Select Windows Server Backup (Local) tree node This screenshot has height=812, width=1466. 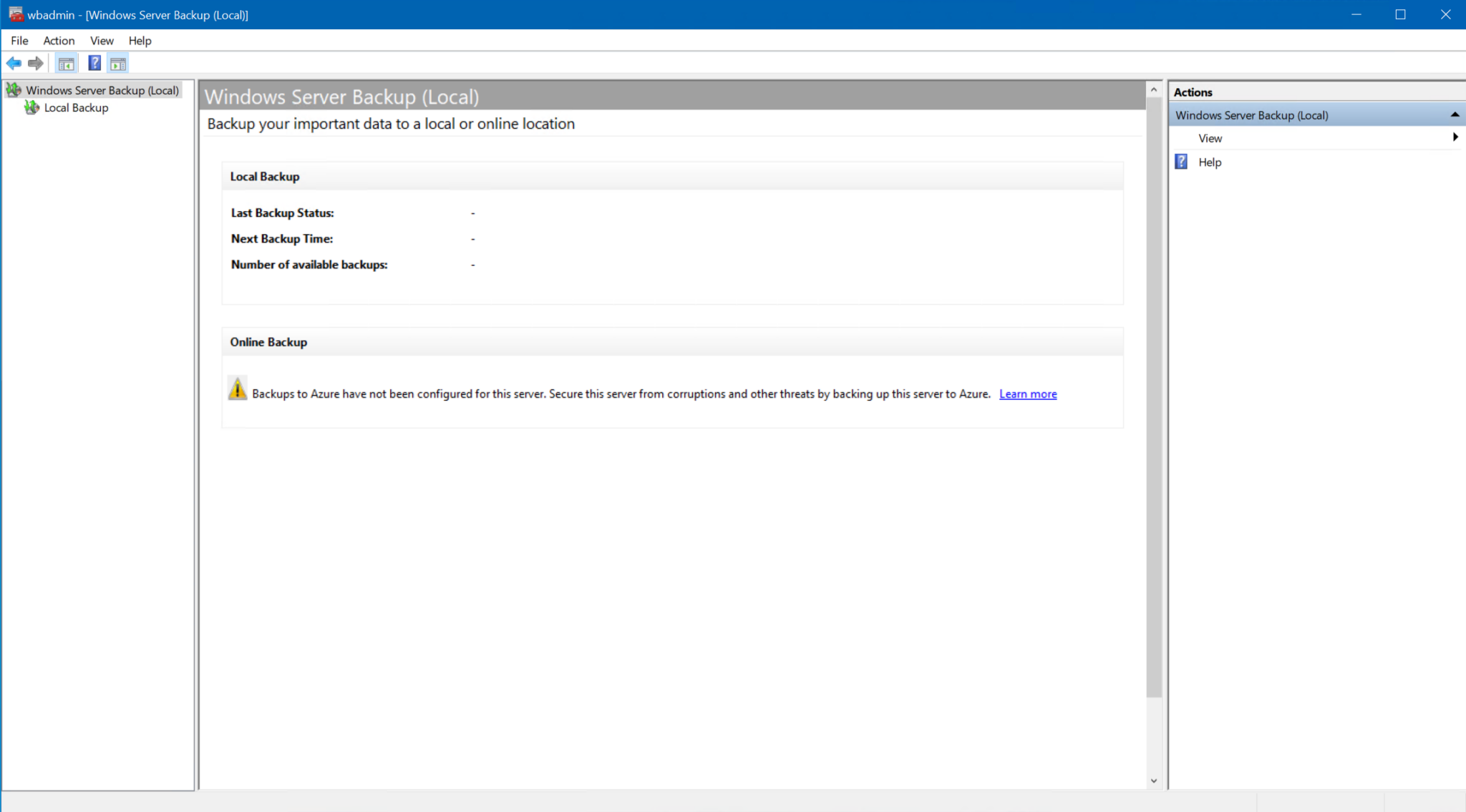pos(102,90)
